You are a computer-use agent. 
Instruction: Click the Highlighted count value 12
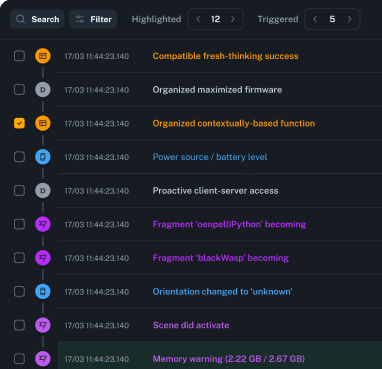216,19
